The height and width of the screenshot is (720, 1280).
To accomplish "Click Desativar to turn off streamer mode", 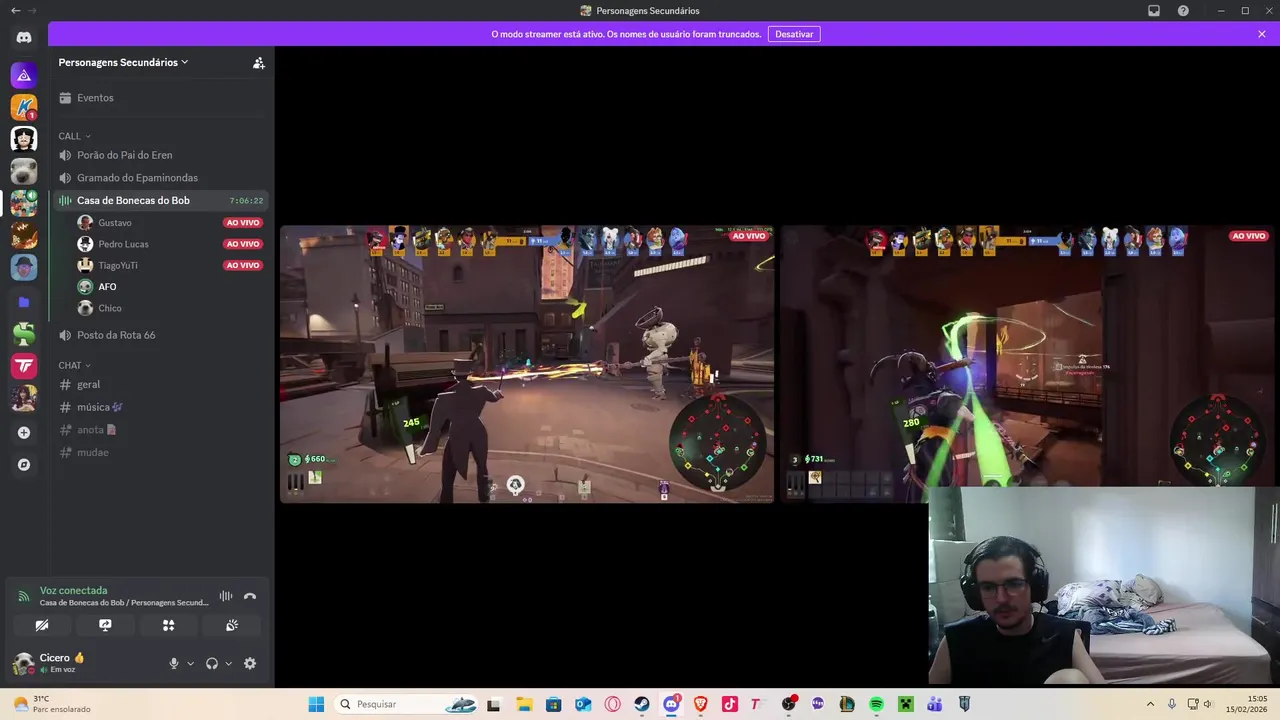I will coord(794,34).
